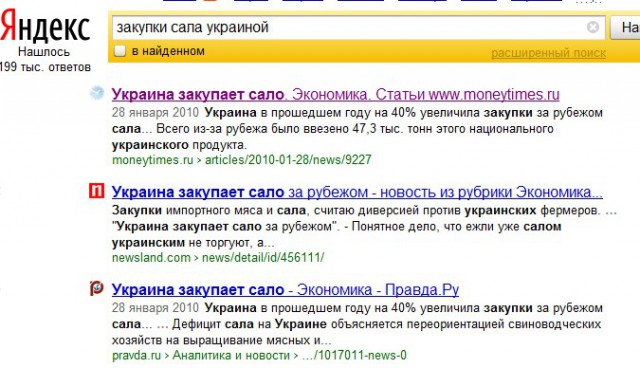The height and width of the screenshot is (368, 640).
Task: Click the 'news/detail/id/456111/' URL path
Action: pos(263,258)
